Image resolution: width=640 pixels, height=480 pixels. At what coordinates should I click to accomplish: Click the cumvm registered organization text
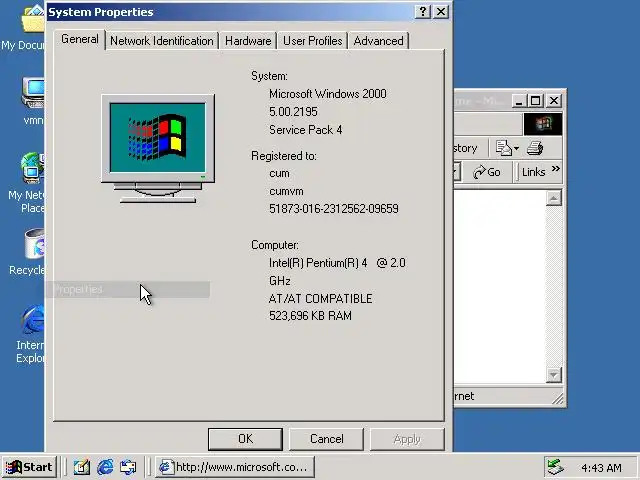tap(286, 191)
